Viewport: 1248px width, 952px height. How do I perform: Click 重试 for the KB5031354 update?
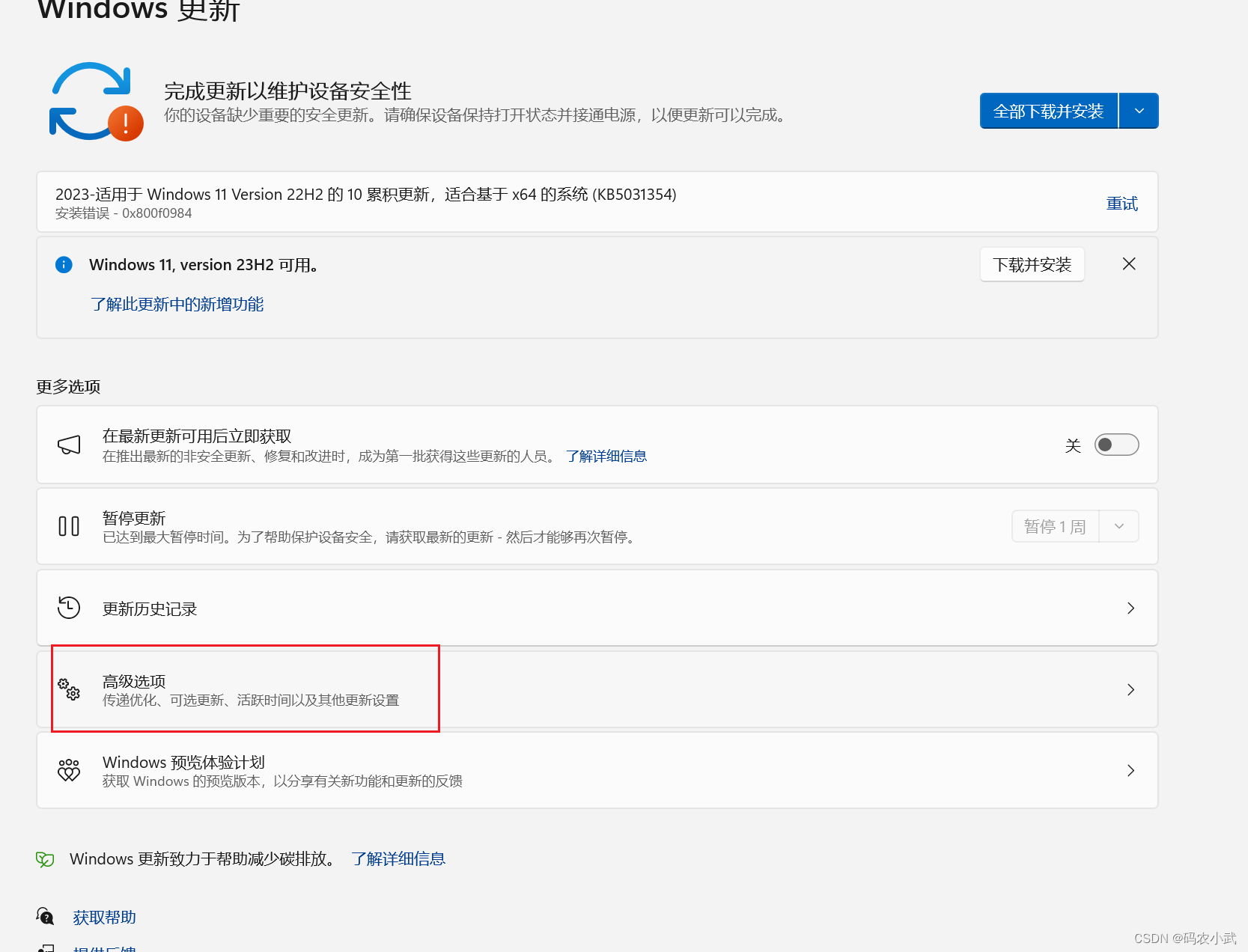coord(1122,204)
